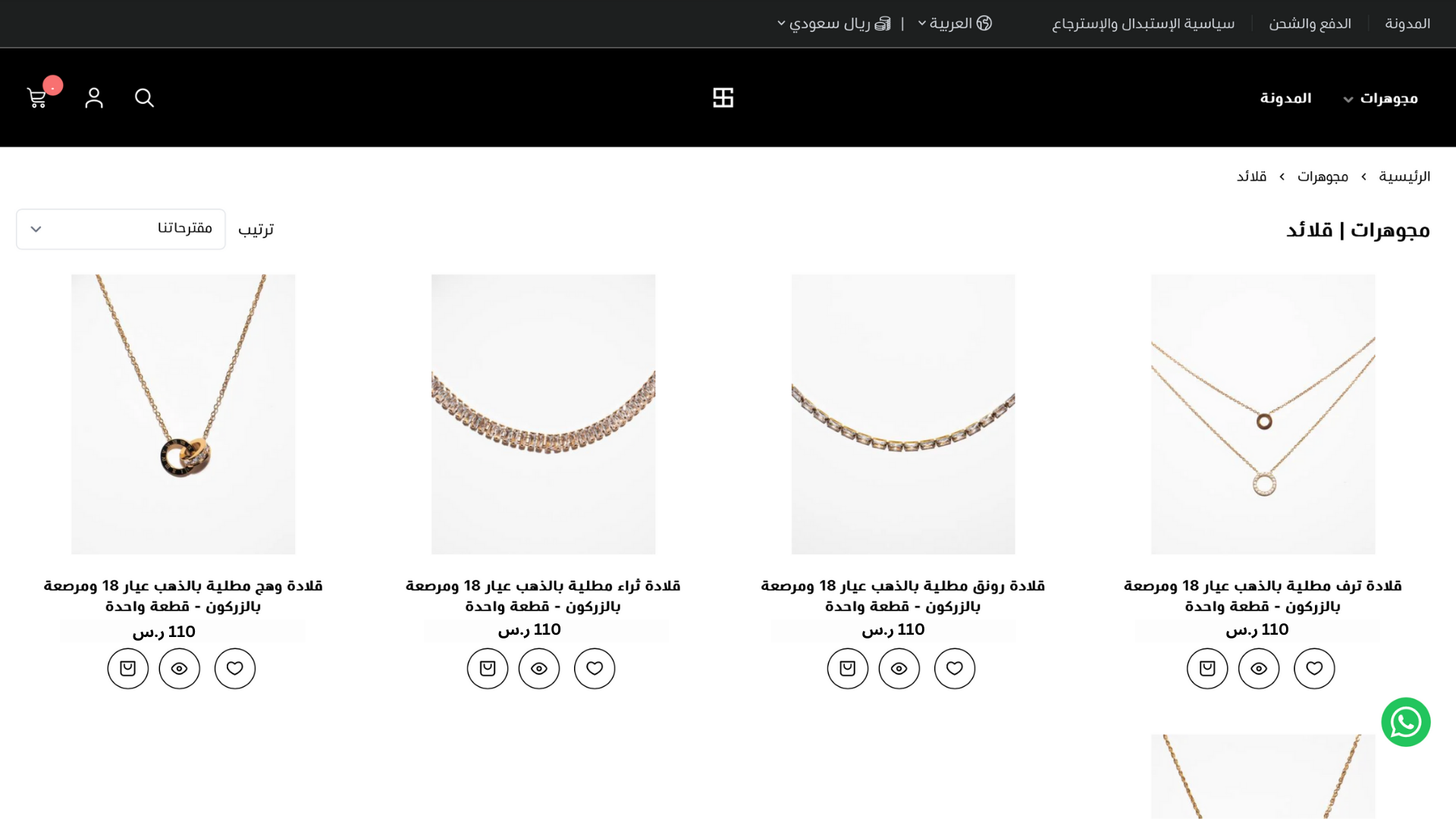
Task: Click the user account icon
Action: [94, 98]
